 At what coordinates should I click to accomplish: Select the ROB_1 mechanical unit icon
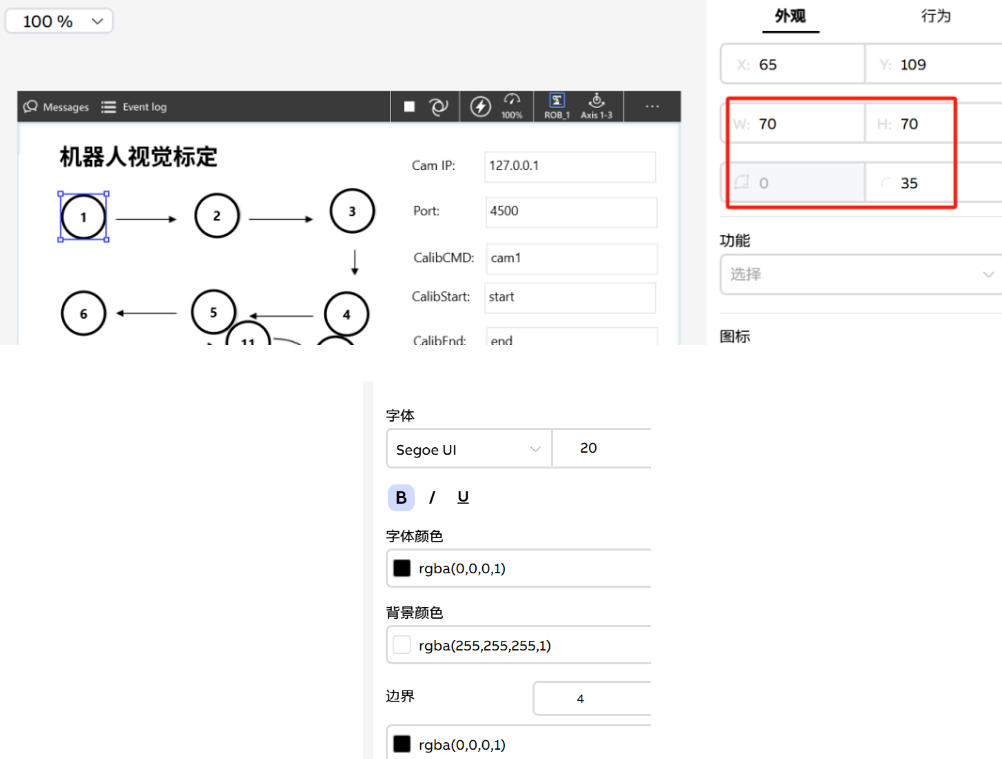pos(557,106)
